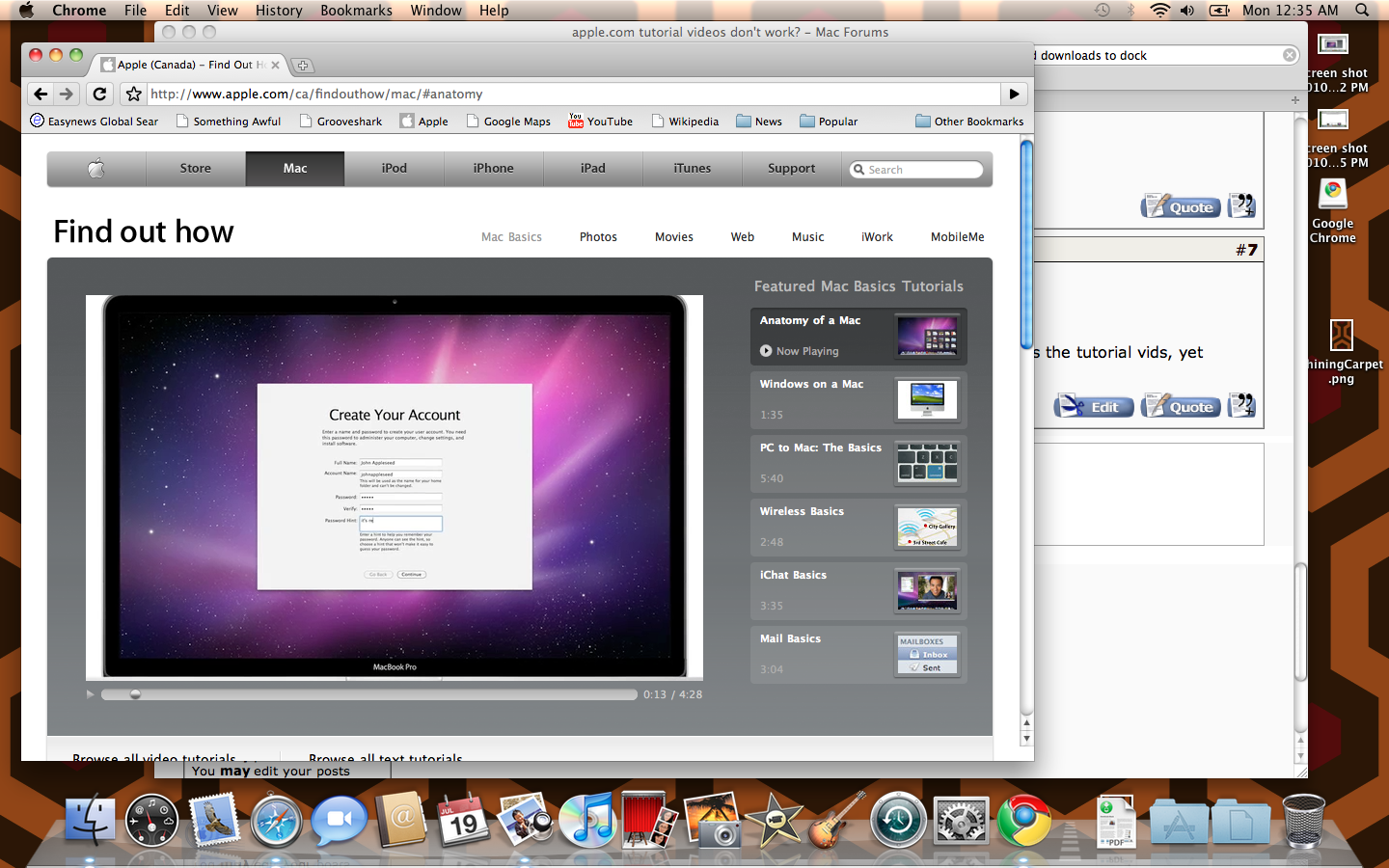Switch to the iTunes navigation tab
Viewport: 1389px width, 868px height.
(x=692, y=168)
